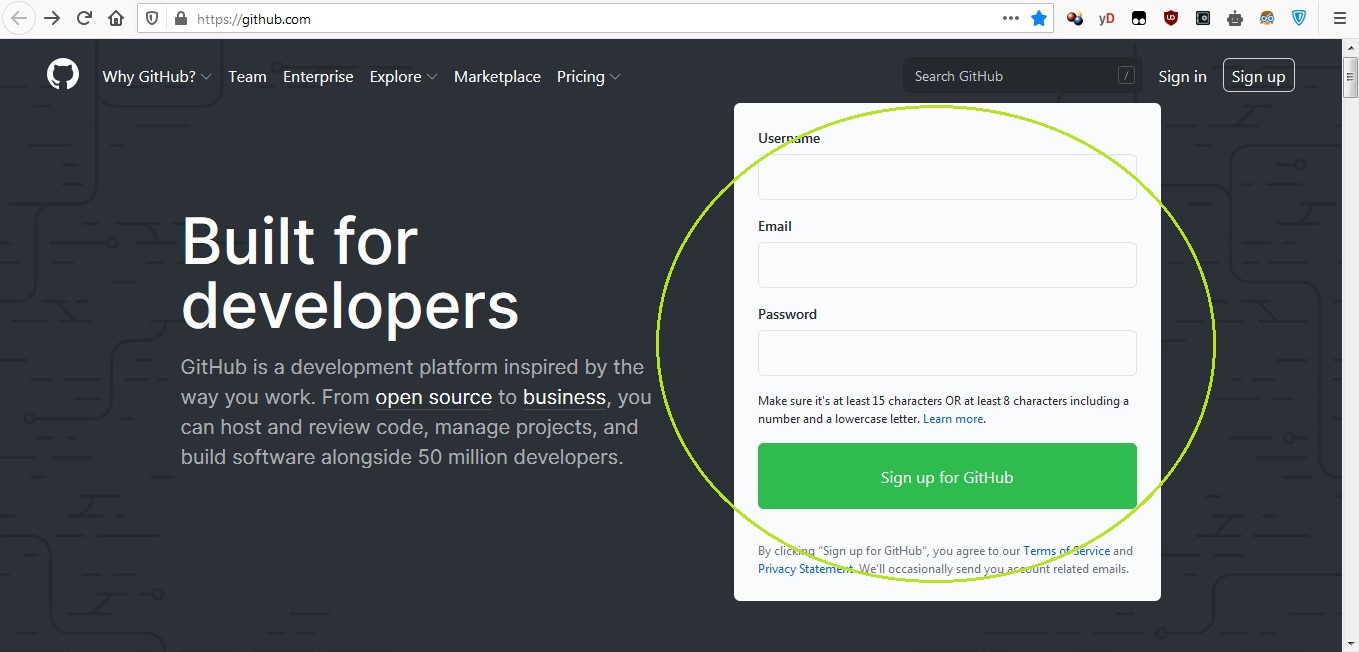Open the page actions three-dots menu
The image size is (1359, 652).
click(1011, 18)
